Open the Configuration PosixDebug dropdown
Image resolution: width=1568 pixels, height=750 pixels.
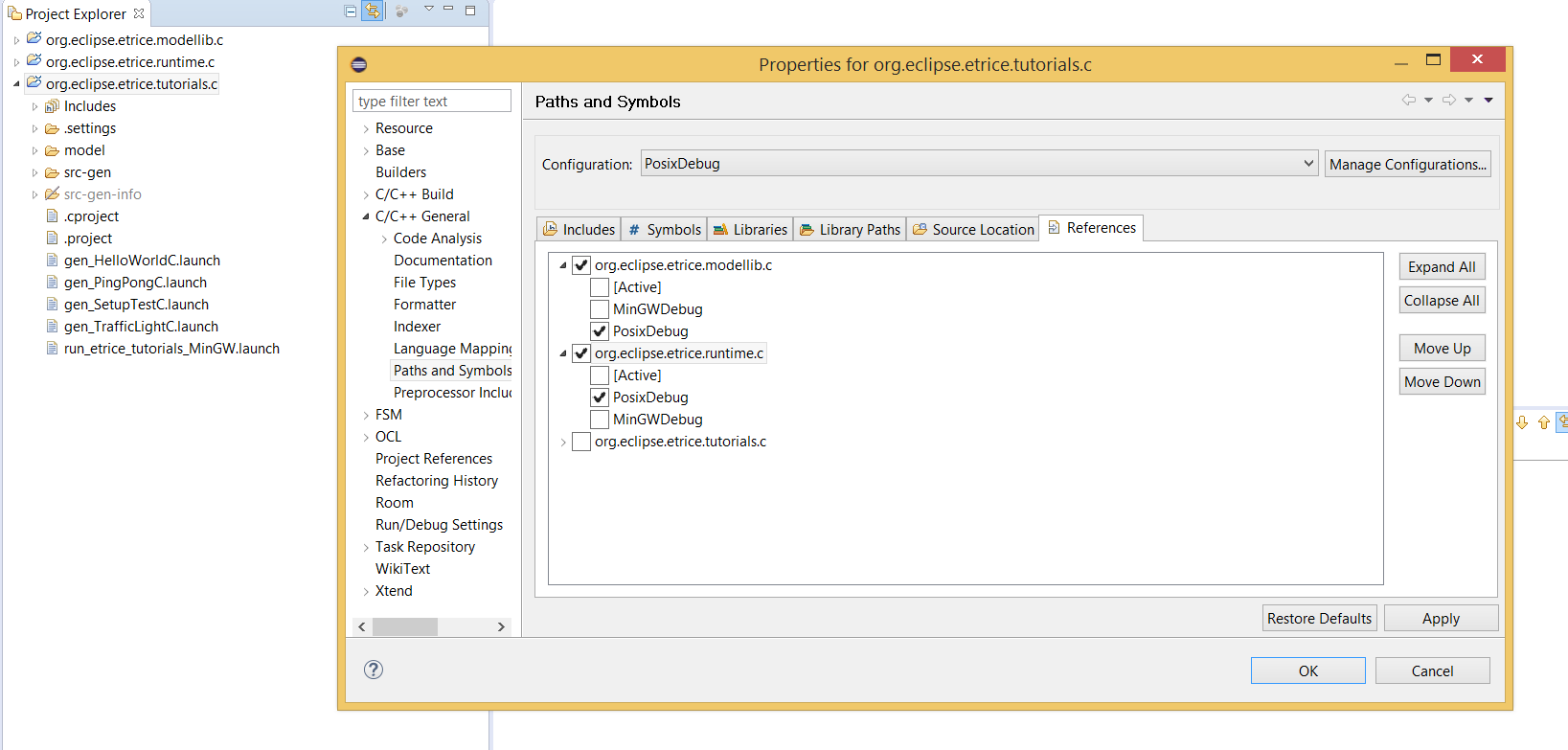979,164
